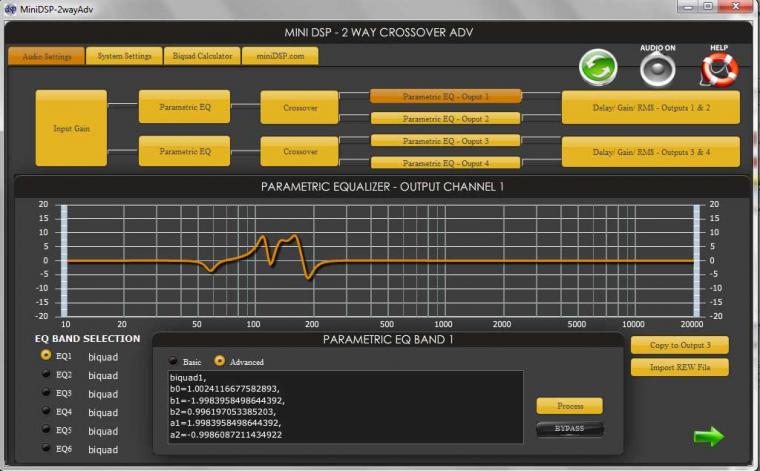Select the EQ5 band radio button

(x=46, y=429)
